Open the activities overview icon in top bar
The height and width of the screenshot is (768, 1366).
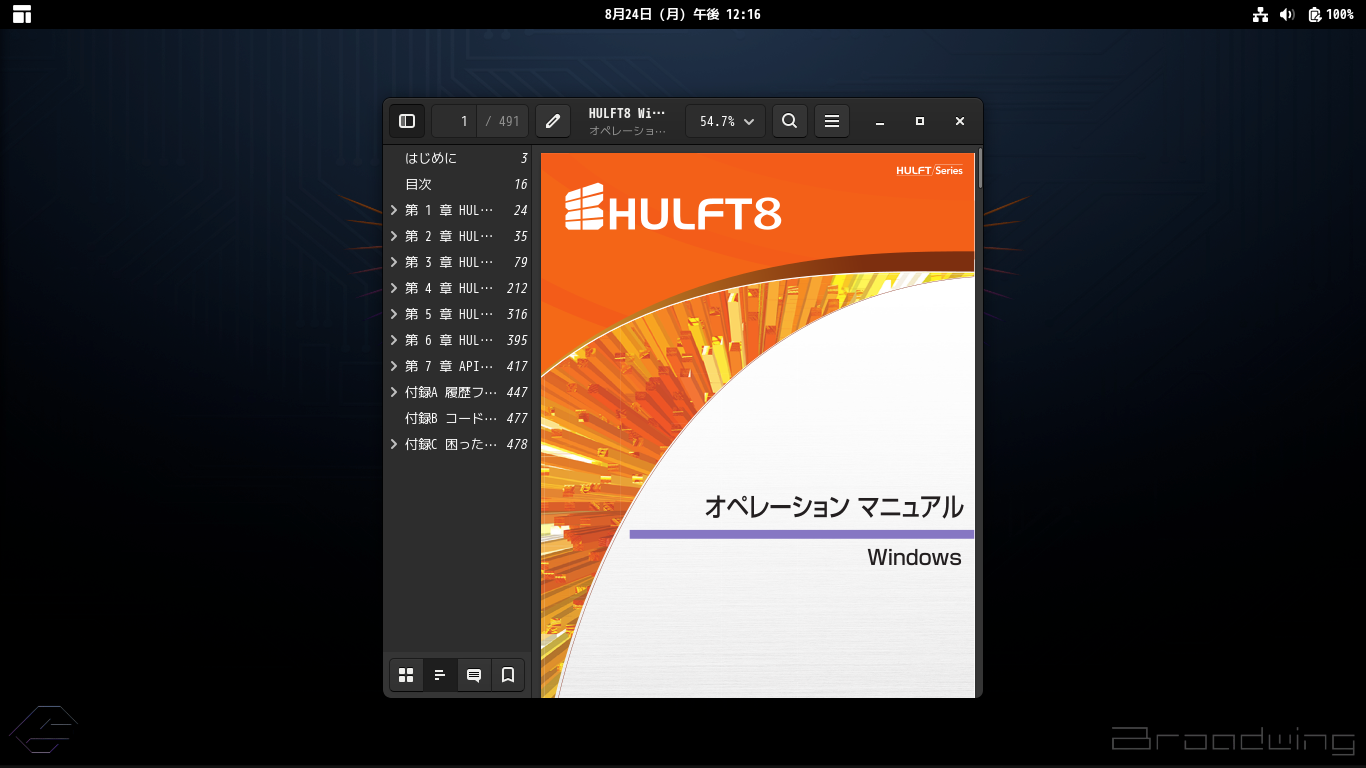click(22, 14)
